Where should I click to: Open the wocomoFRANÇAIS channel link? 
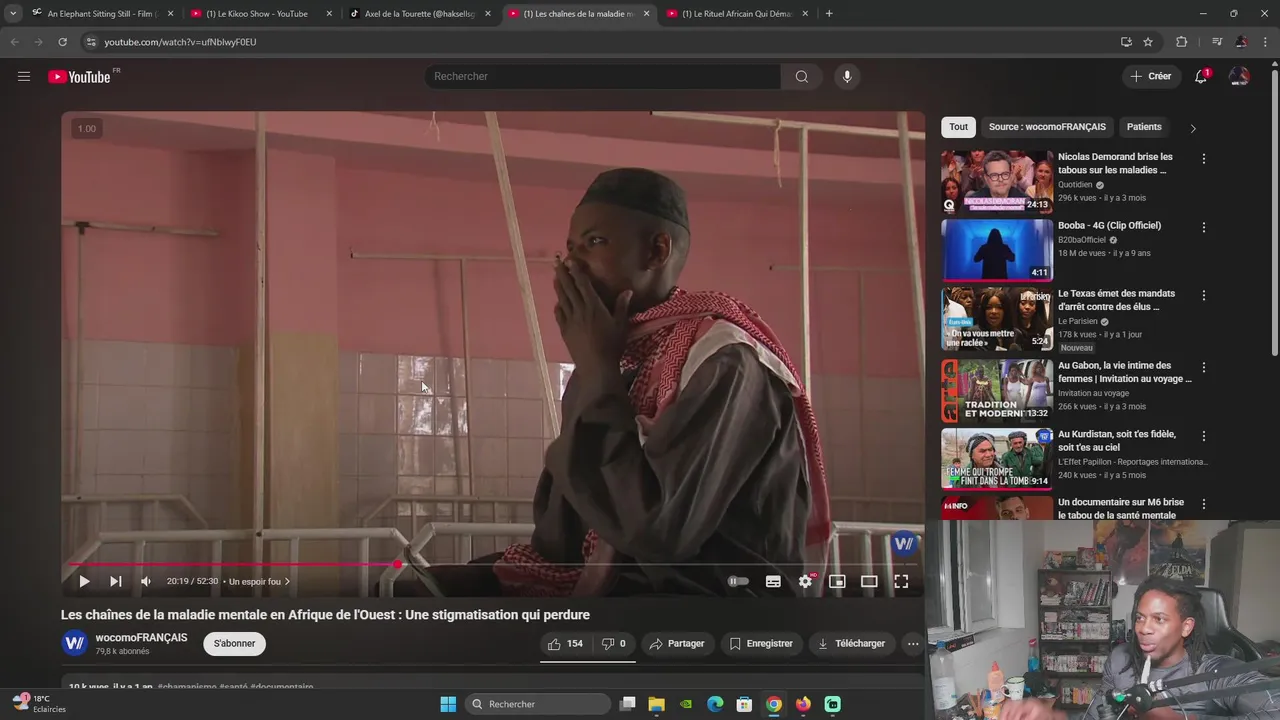tap(141, 638)
